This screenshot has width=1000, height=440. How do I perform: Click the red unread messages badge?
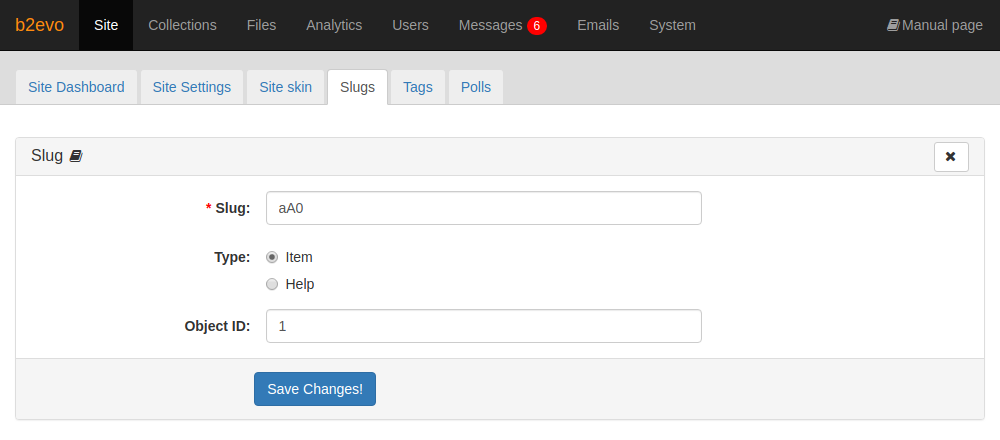tap(537, 26)
